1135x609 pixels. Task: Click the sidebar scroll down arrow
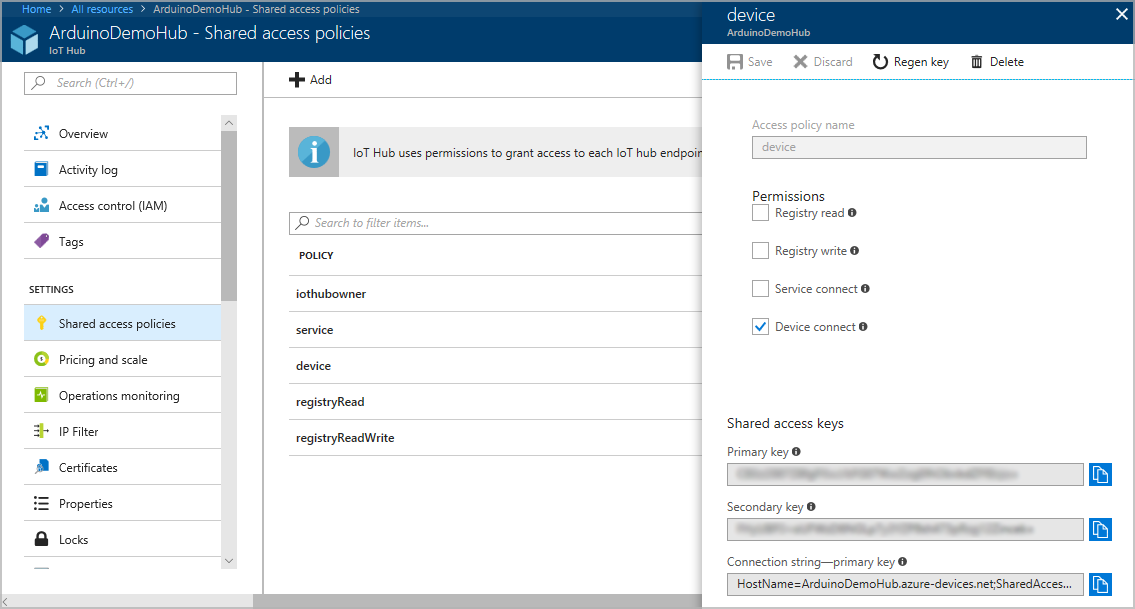tap(229, 561)
